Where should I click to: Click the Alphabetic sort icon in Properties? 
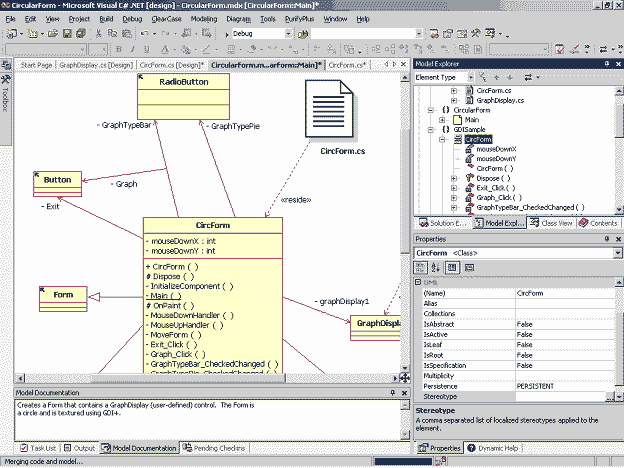(434, 268)
